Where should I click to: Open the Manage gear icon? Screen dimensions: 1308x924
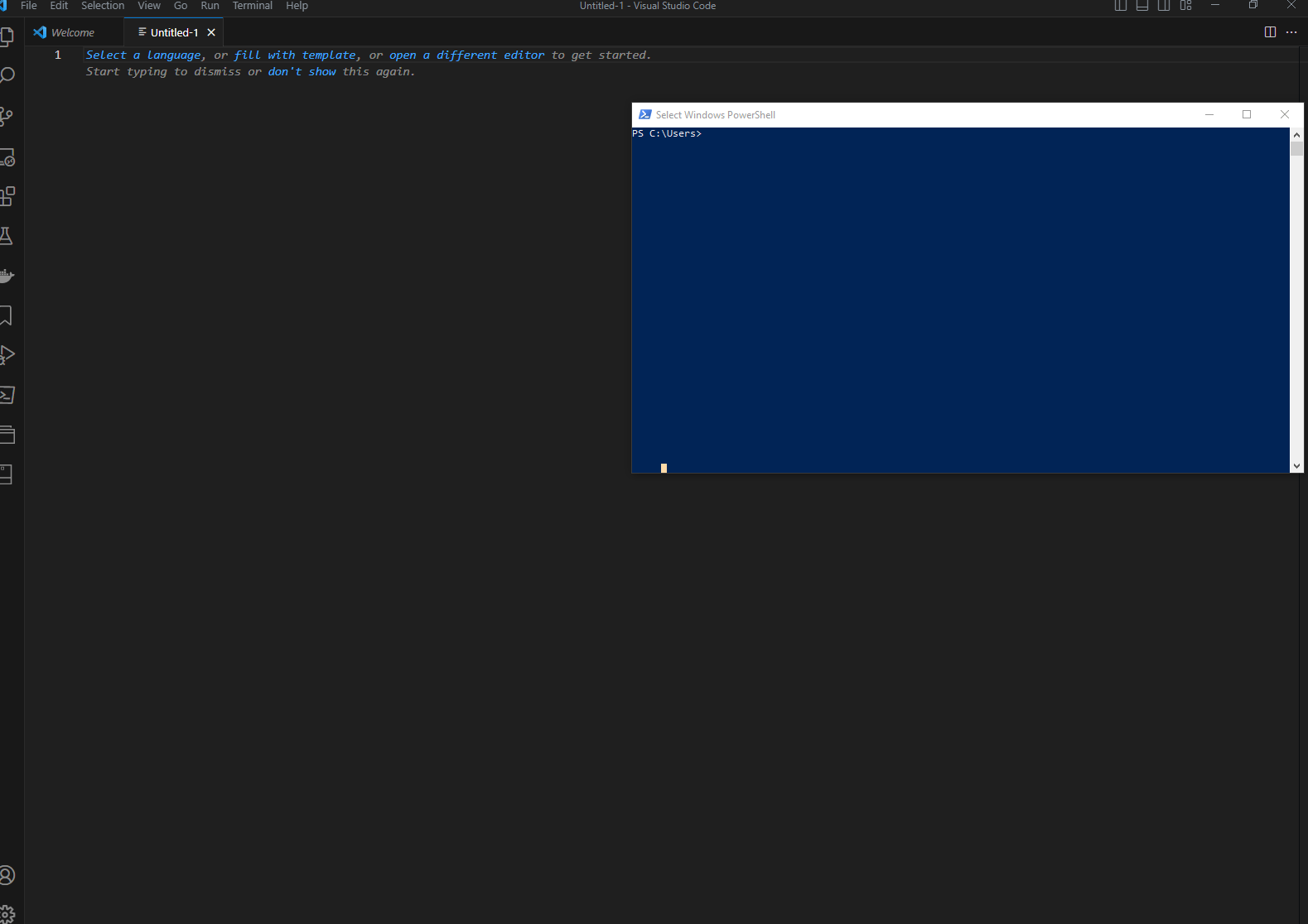(7, 914)
